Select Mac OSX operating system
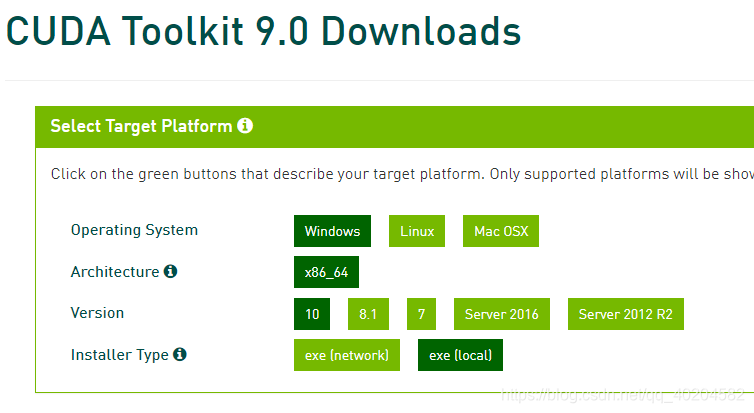 501,231
